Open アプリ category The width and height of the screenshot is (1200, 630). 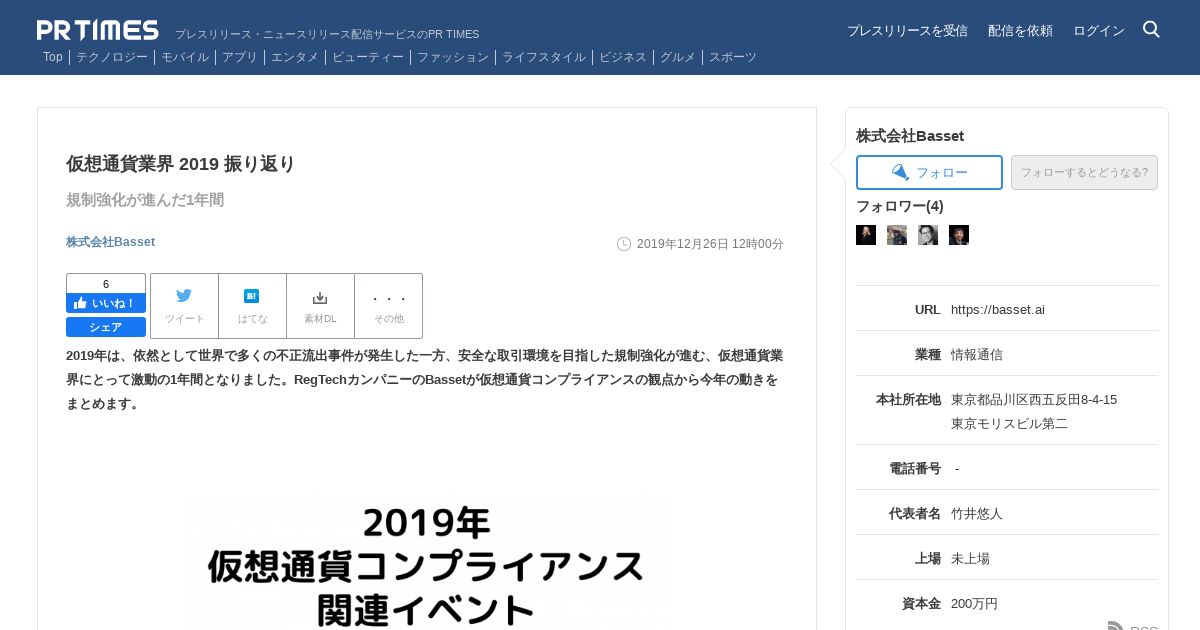pyautogui.click(x=240, y=57)
